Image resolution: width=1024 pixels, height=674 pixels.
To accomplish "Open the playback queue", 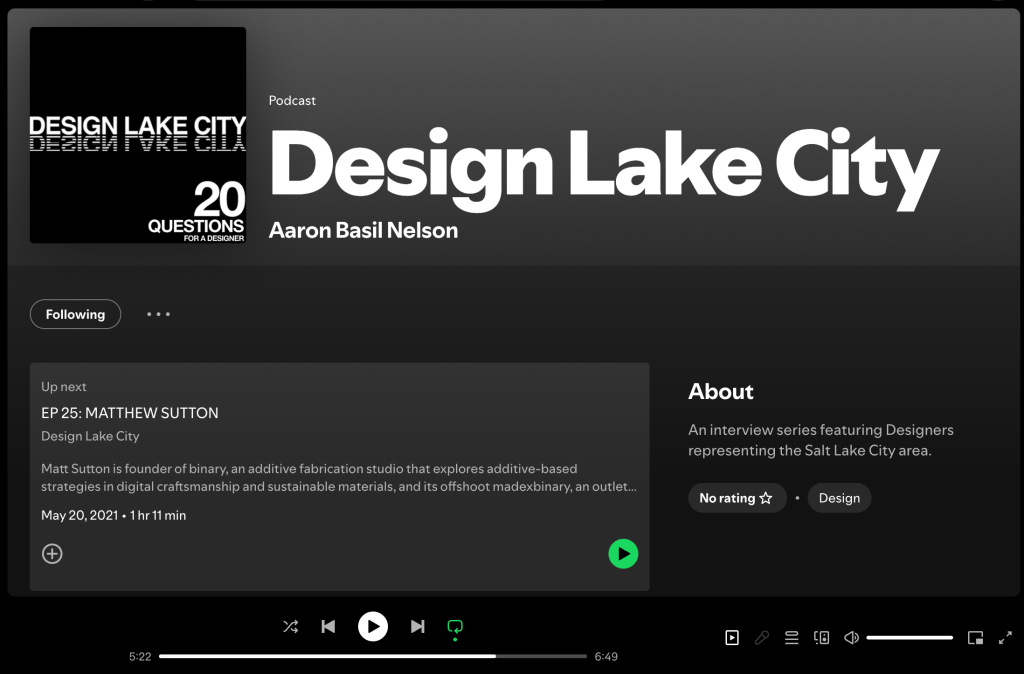I will point(792,638).
